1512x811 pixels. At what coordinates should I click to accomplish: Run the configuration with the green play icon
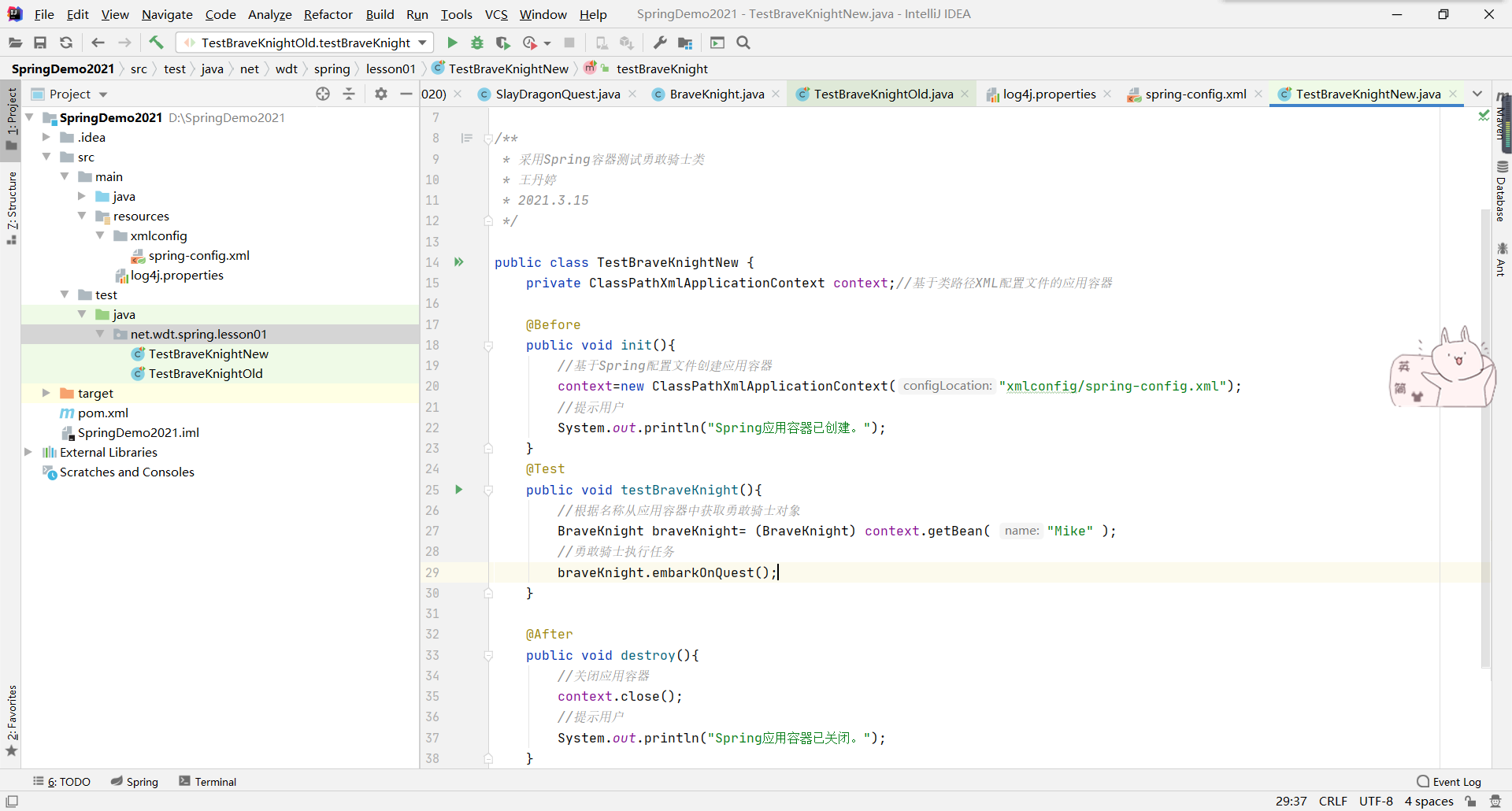coord(452,43)
